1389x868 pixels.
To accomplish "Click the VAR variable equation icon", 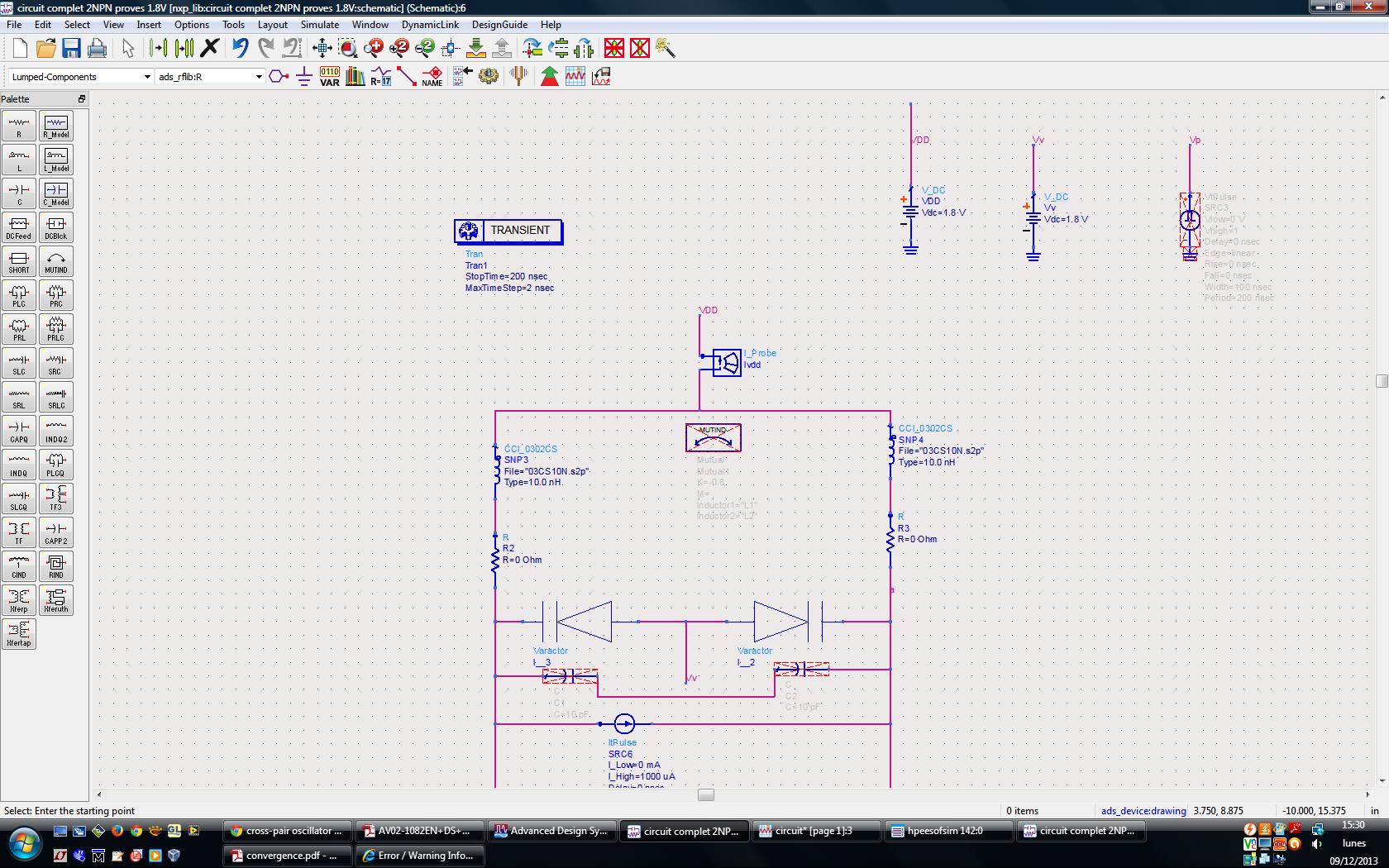I will [x=329, y=77].
